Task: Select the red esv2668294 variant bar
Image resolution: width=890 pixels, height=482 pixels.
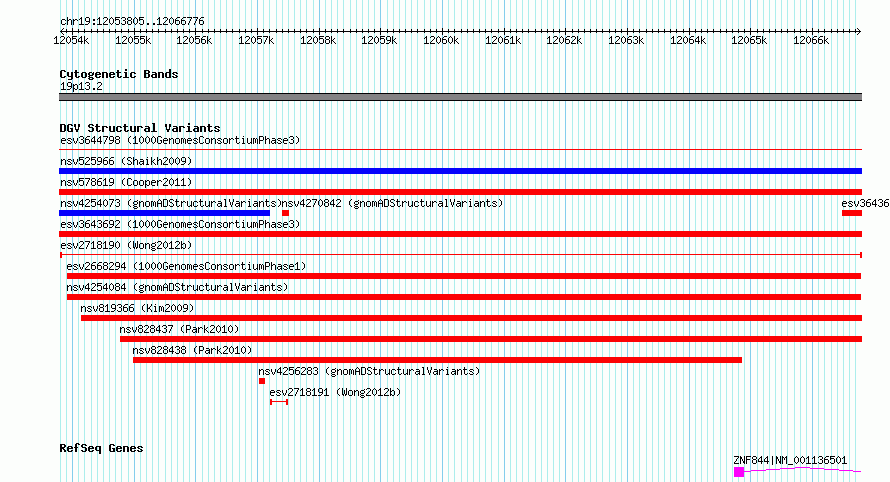Action: click(x=464, y=276)
